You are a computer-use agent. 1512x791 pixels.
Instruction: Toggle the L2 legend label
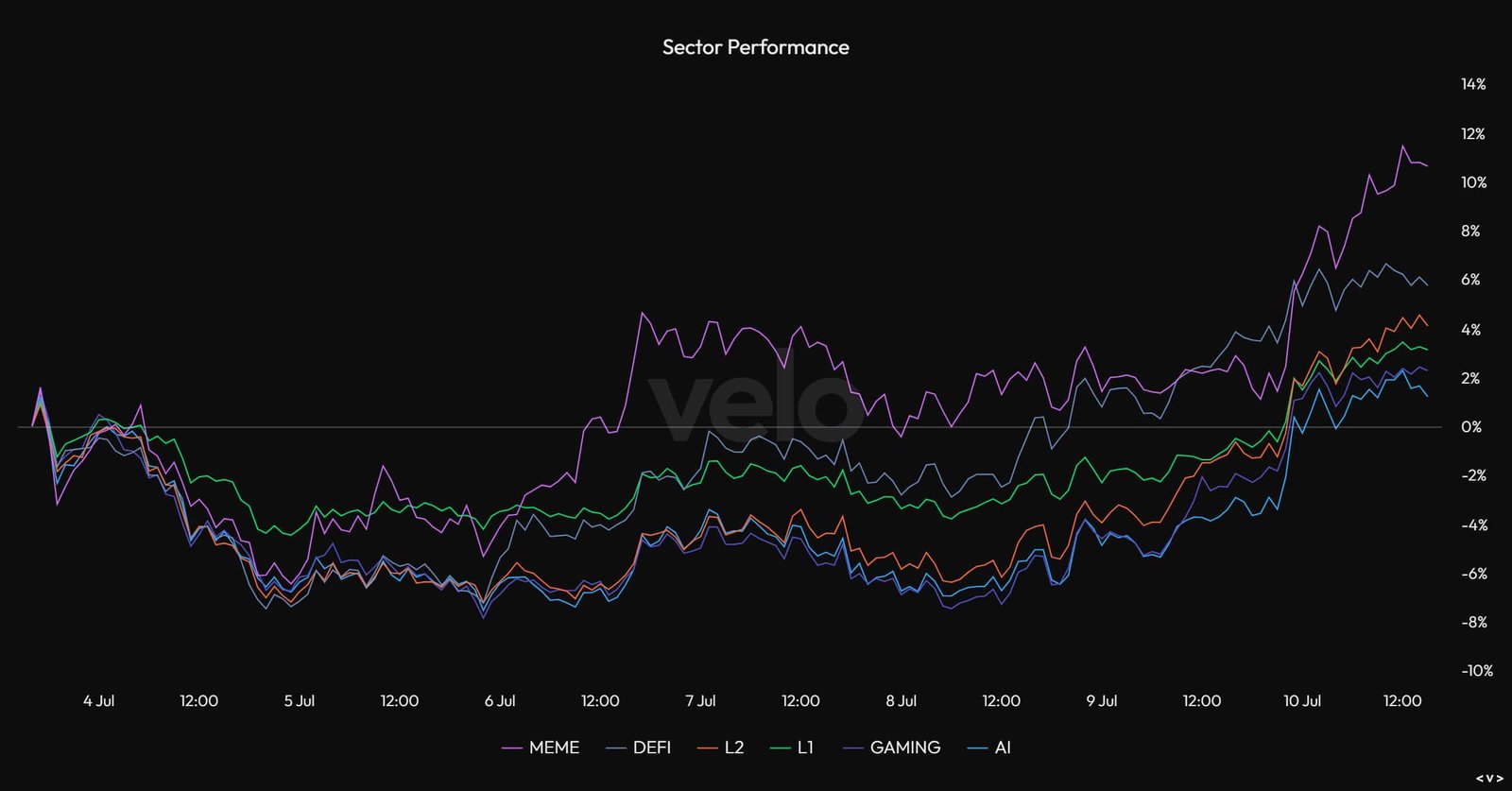734,748
